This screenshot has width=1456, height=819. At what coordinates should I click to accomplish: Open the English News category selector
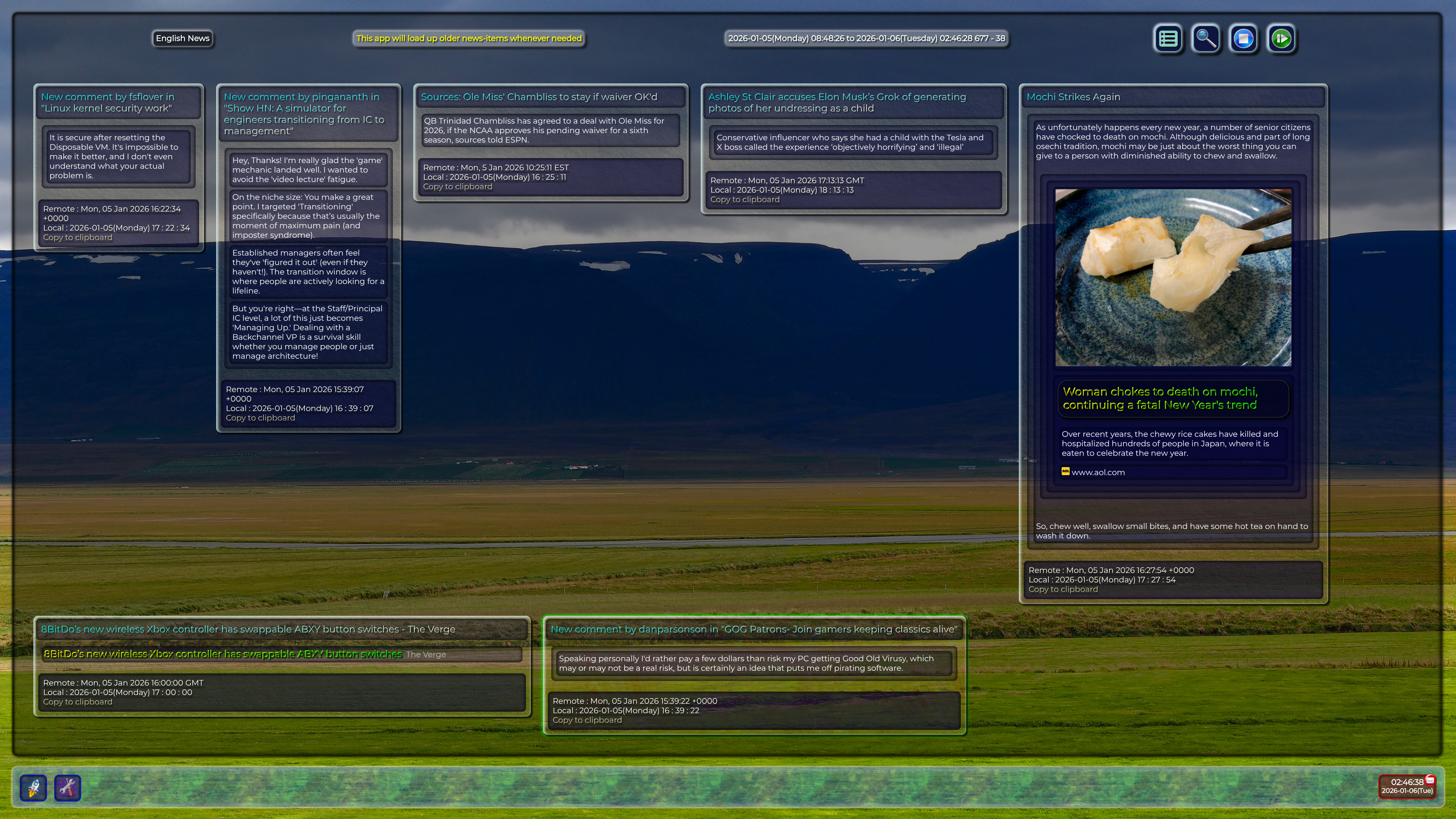182,38
